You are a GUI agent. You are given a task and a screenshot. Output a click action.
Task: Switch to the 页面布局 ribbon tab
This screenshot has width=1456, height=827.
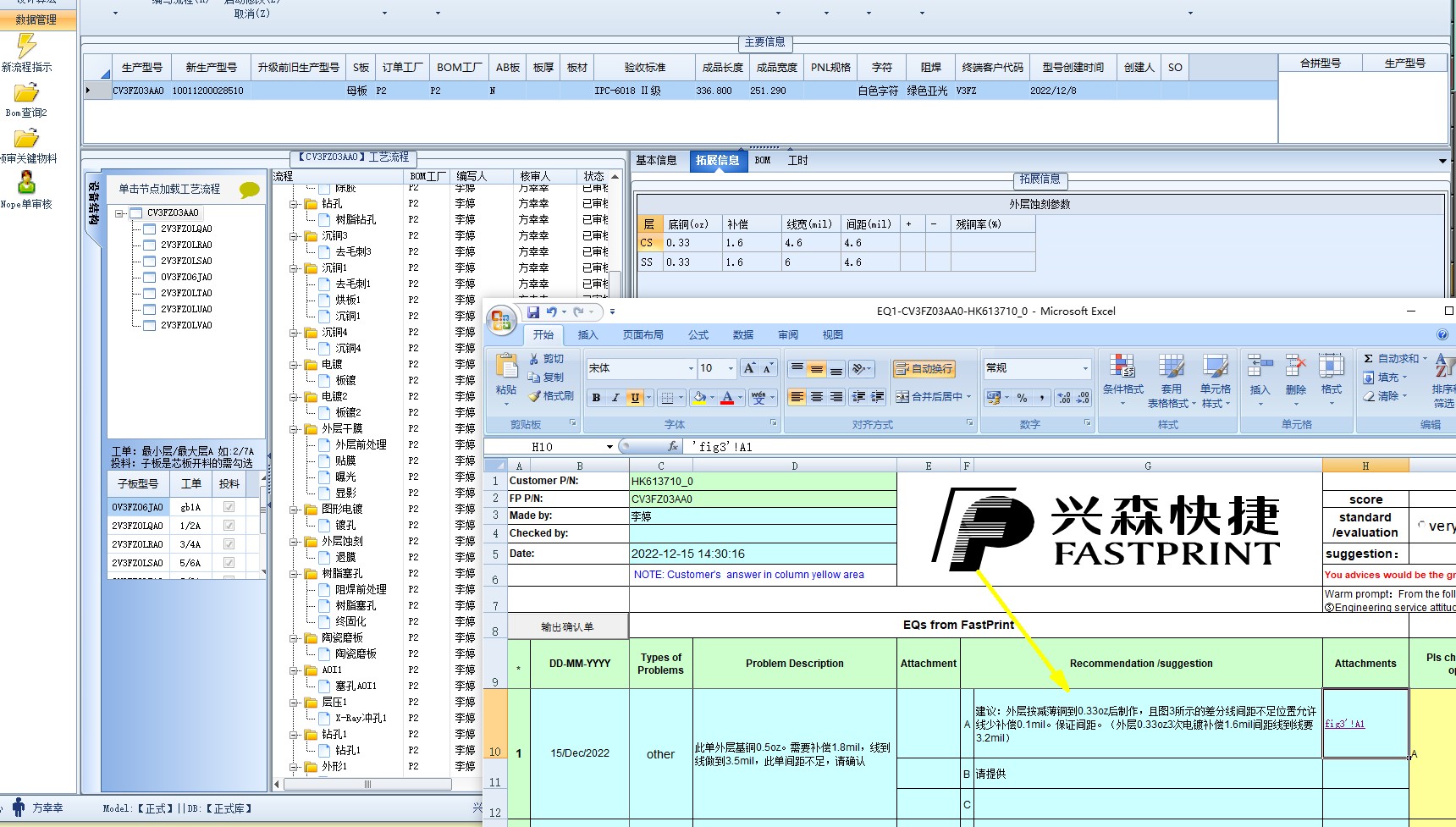point(643,335)
